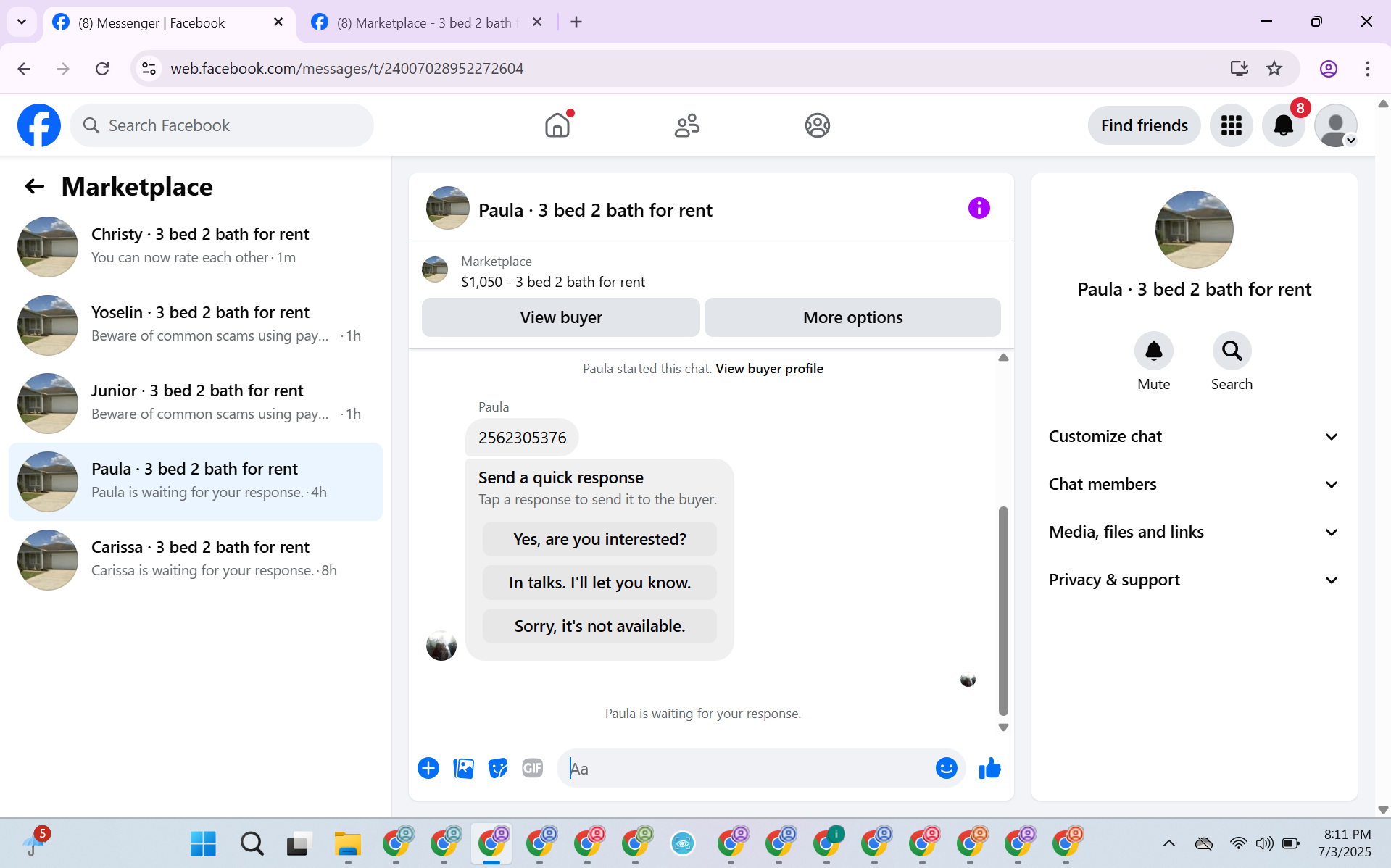Screen dimensions: 1391x868
Task: Click the chat scrollbar thumb
Action: point(1003,610)
